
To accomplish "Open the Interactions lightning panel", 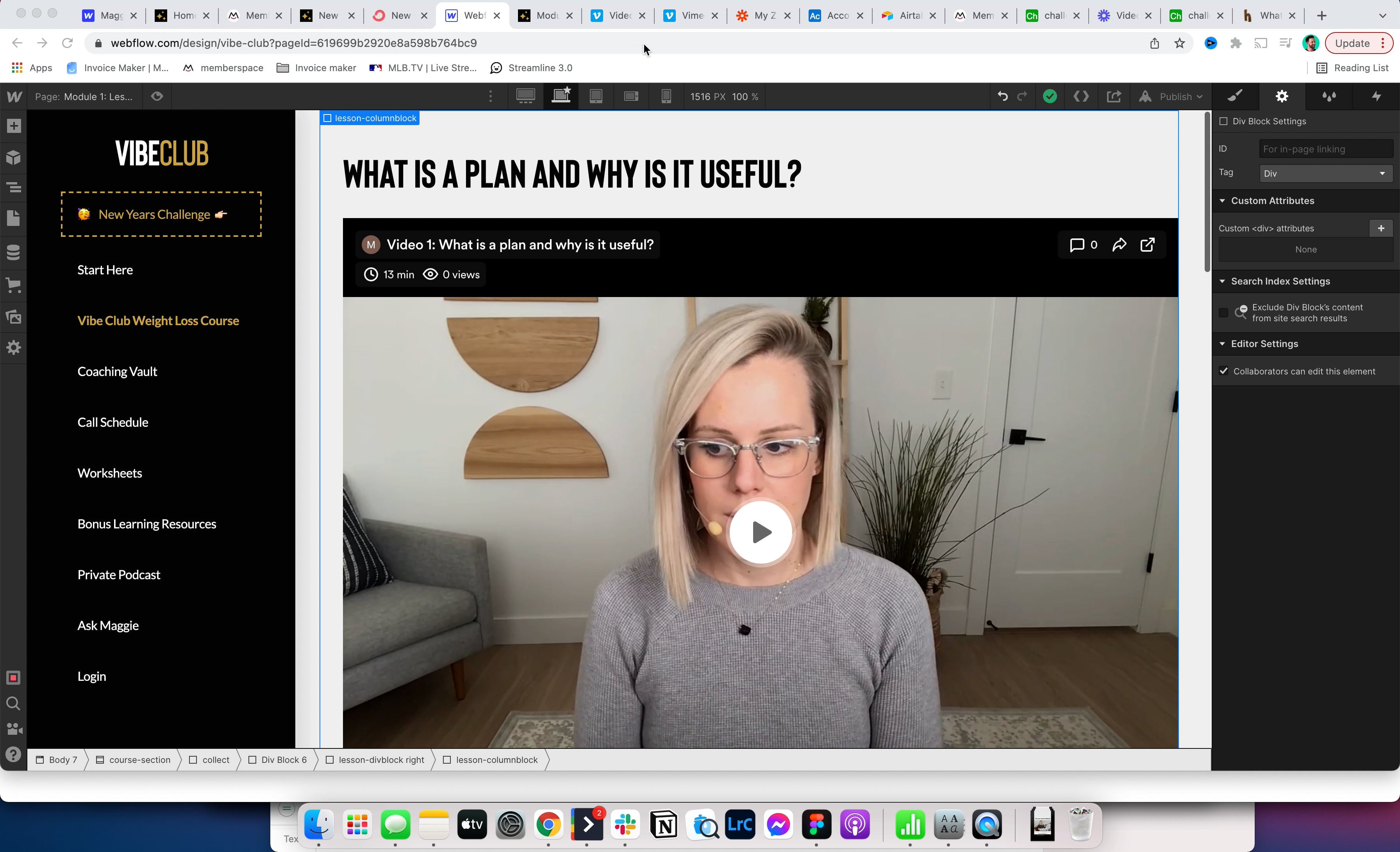I will [x=1375, y=96].
